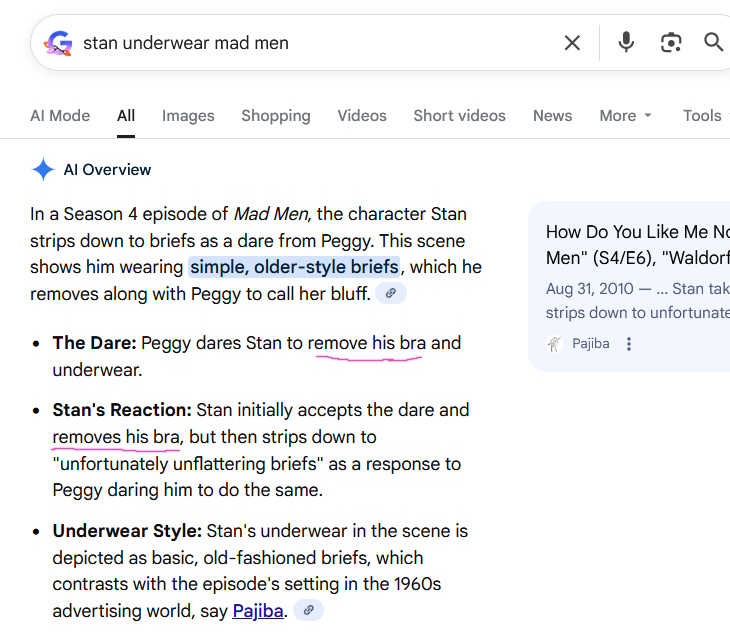Clear the search box with X icon
This screenshot has width=730, height=635.
pyautogui.click(x=572, y=42)
